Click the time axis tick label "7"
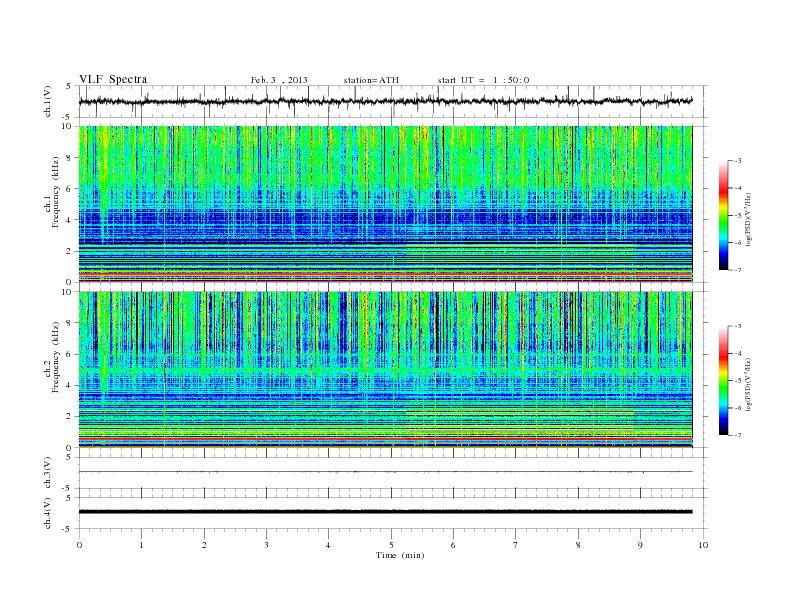 pyautogui.click(x=516, y=545)
